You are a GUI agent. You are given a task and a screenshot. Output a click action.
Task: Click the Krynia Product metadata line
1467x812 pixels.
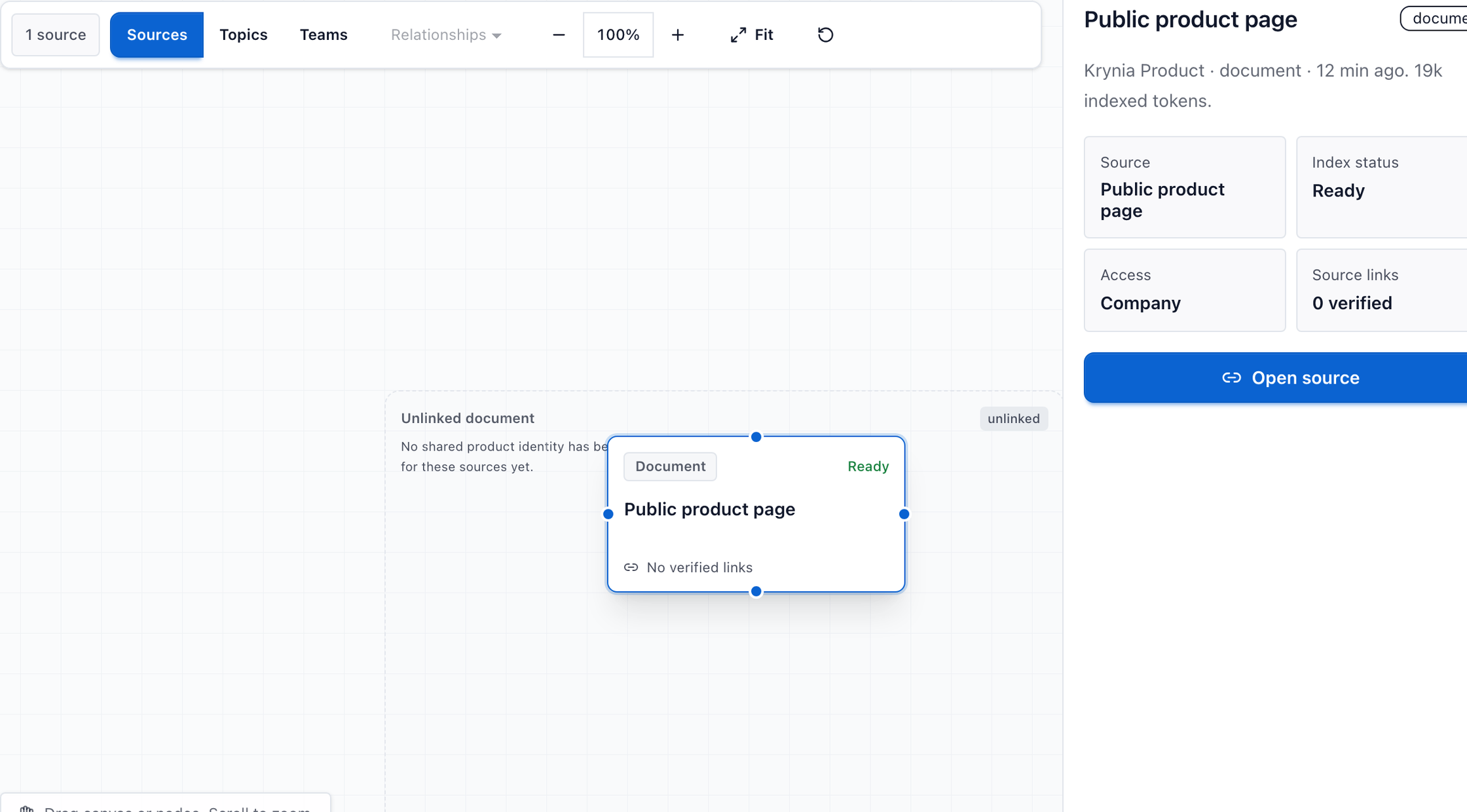(1263, 86)
